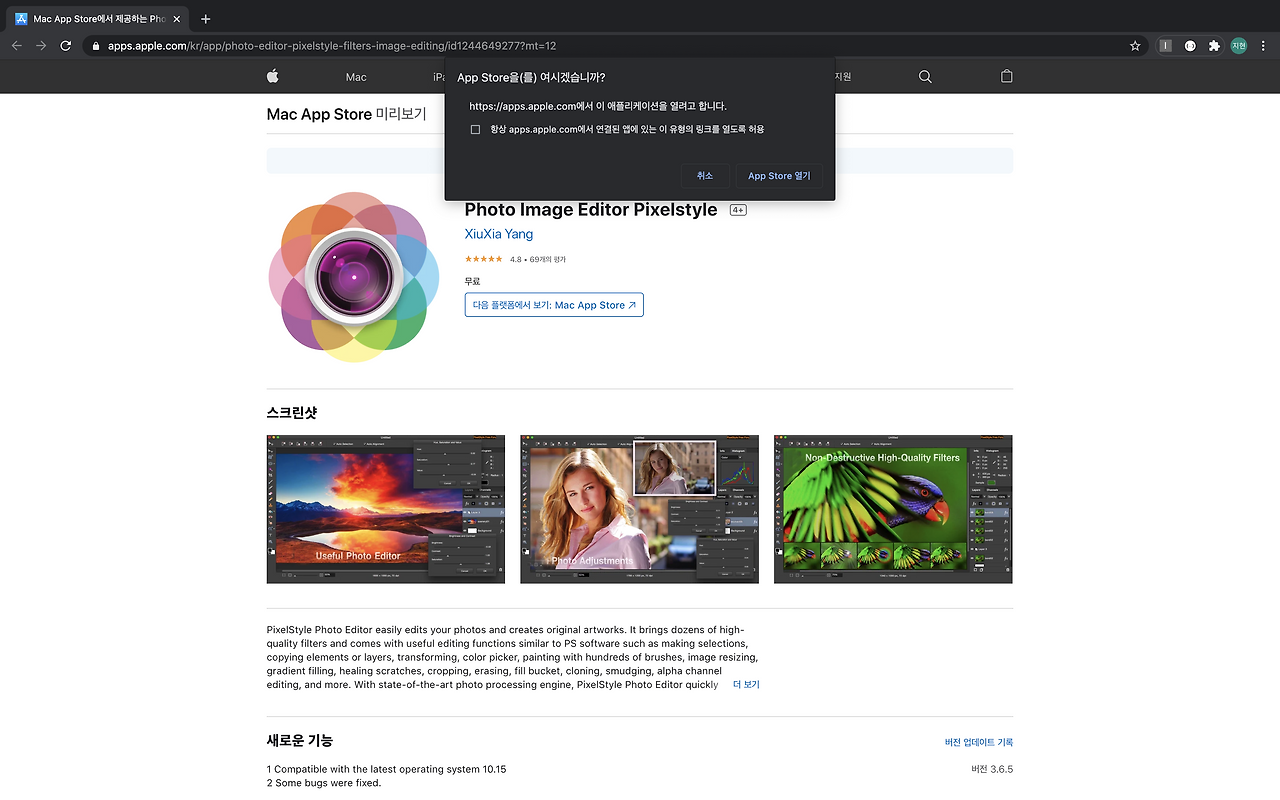Image resolution: width=1280 pixels, height=800 pixels.
Task: Open the green profile avatar
Action: click(x=1239, y=46)
